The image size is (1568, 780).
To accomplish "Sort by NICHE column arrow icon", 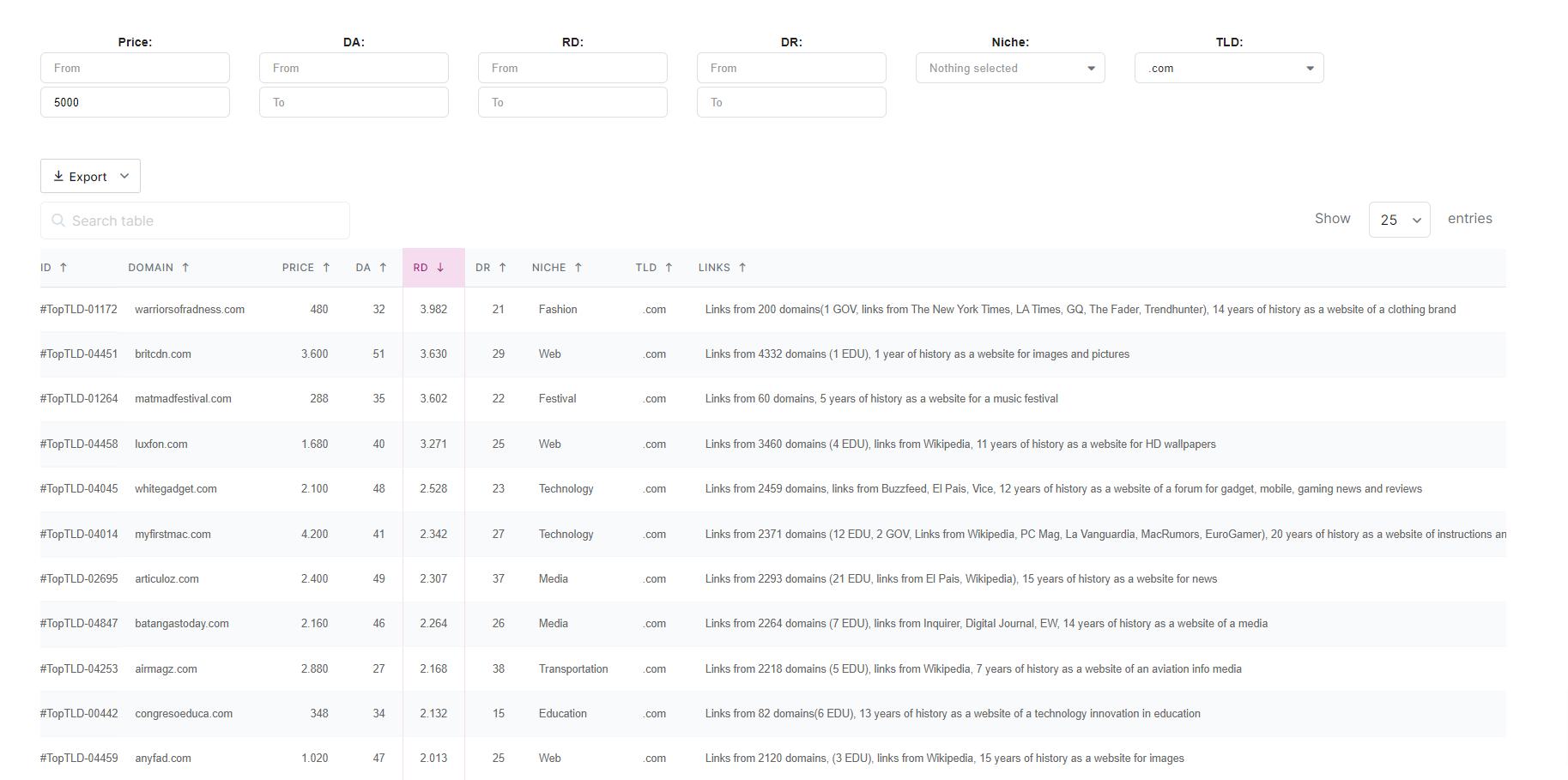I will (x=578, y=268).
